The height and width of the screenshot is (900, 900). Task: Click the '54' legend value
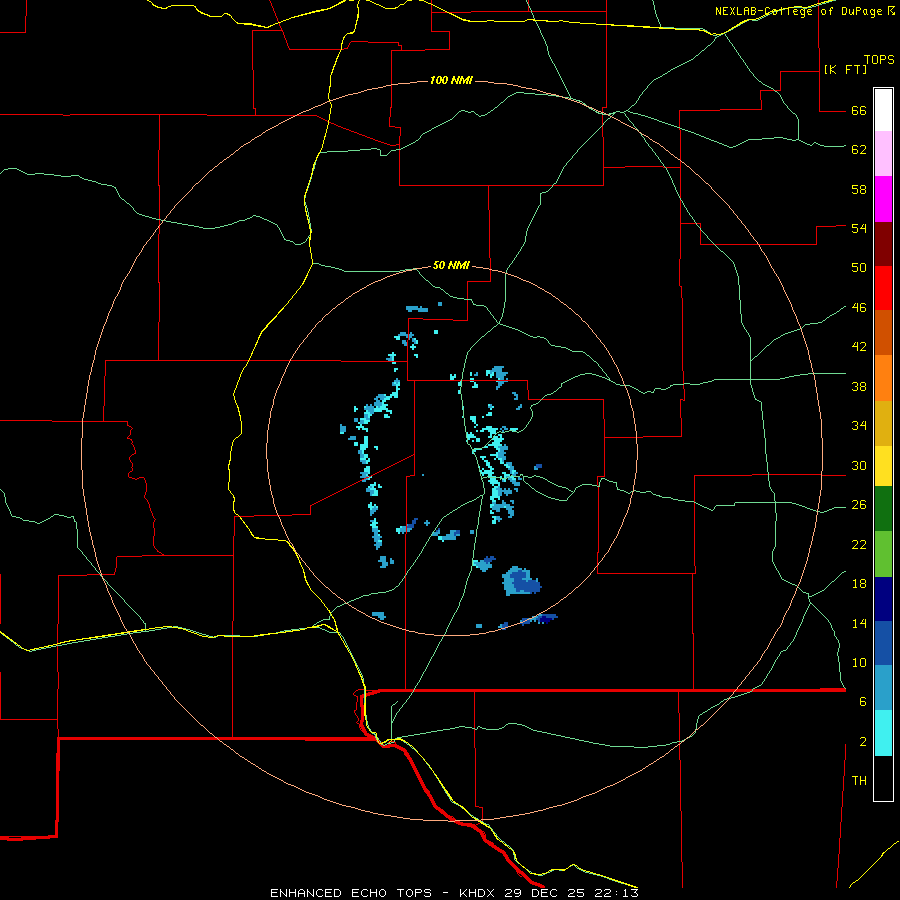859,228
